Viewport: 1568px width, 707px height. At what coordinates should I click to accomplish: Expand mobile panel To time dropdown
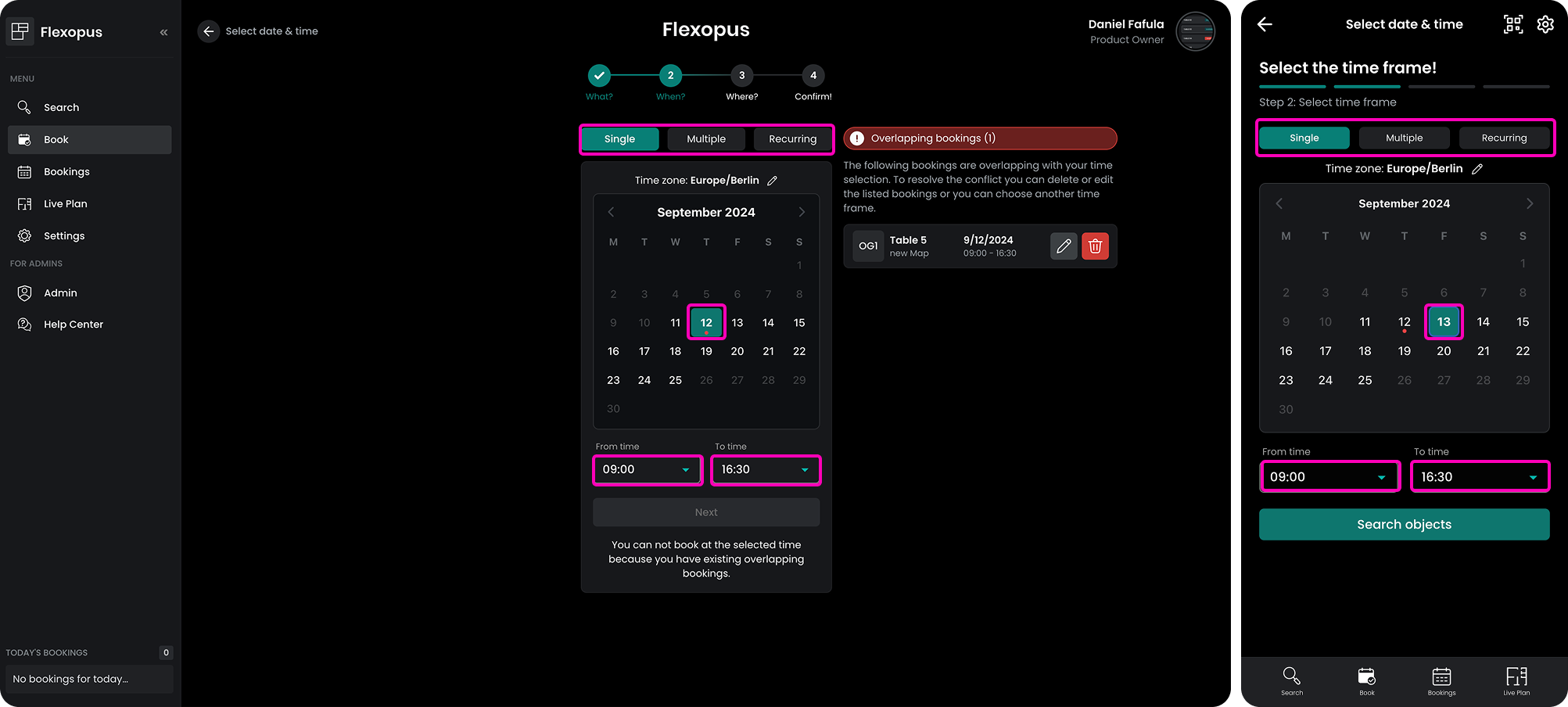(1479, 477)
